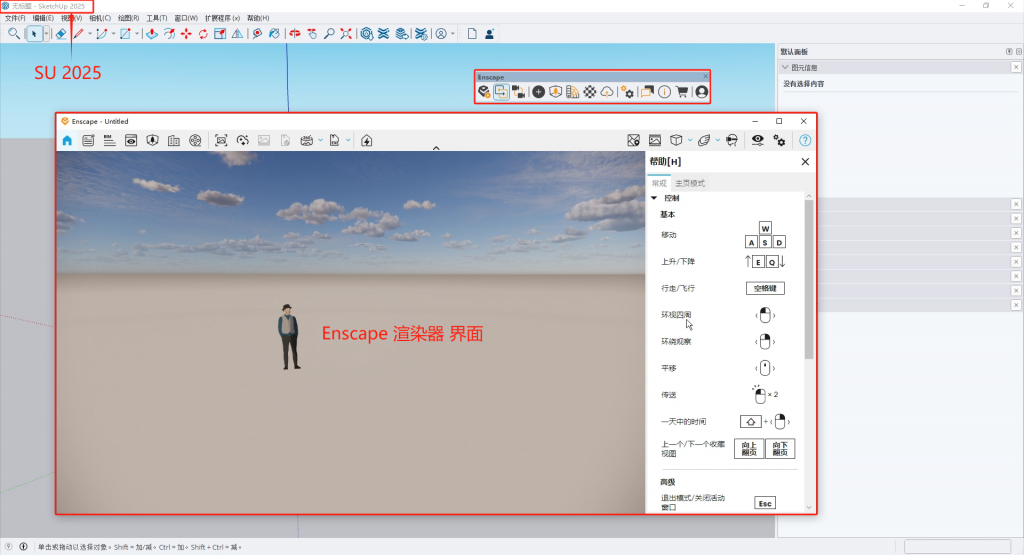Choose the Pan hand tool

(x=312, y=34)
